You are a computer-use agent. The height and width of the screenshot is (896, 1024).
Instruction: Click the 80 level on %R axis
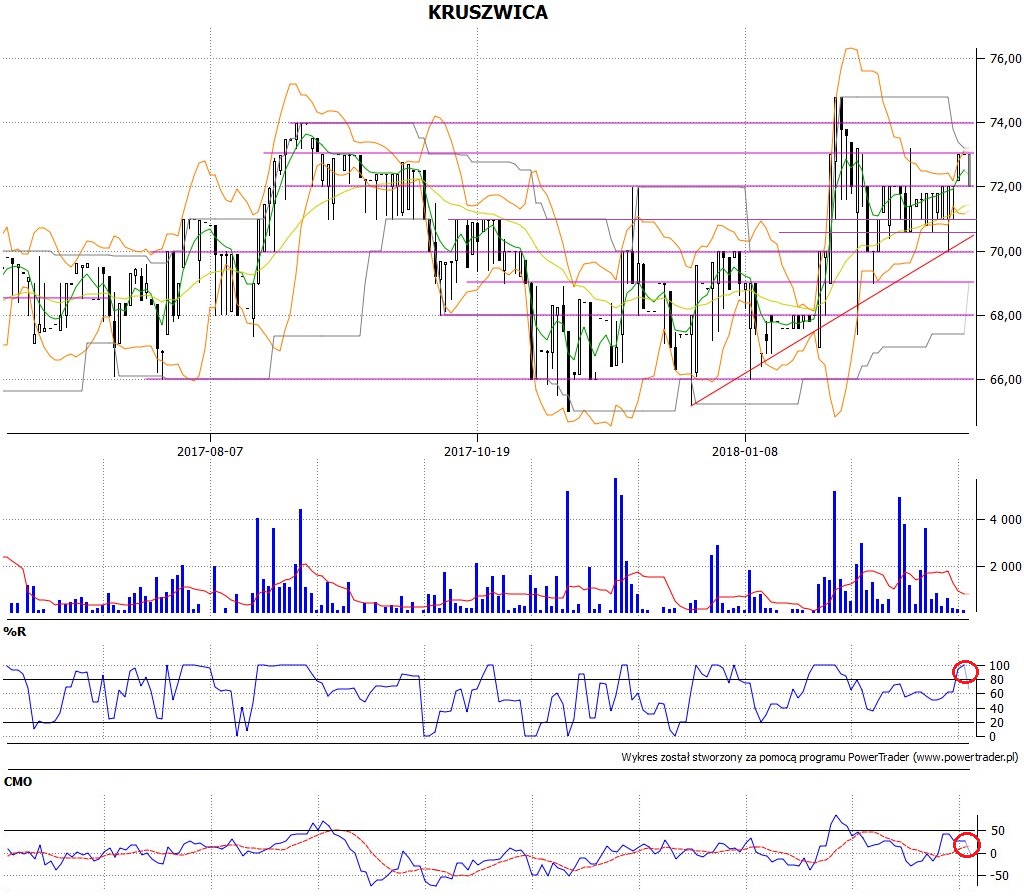point(997,680)
